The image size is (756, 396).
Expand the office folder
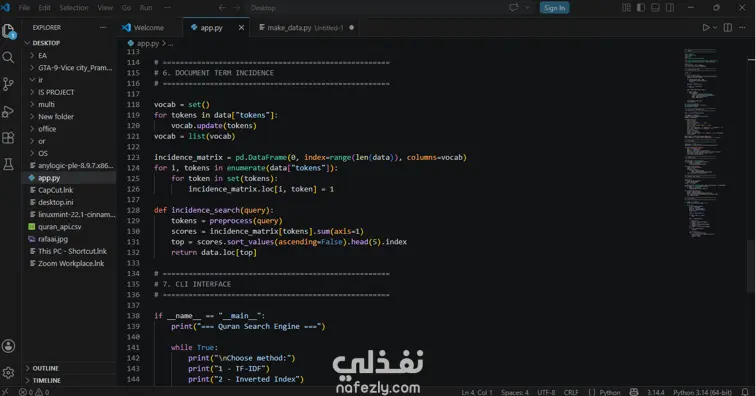click(x=47, y=129)
